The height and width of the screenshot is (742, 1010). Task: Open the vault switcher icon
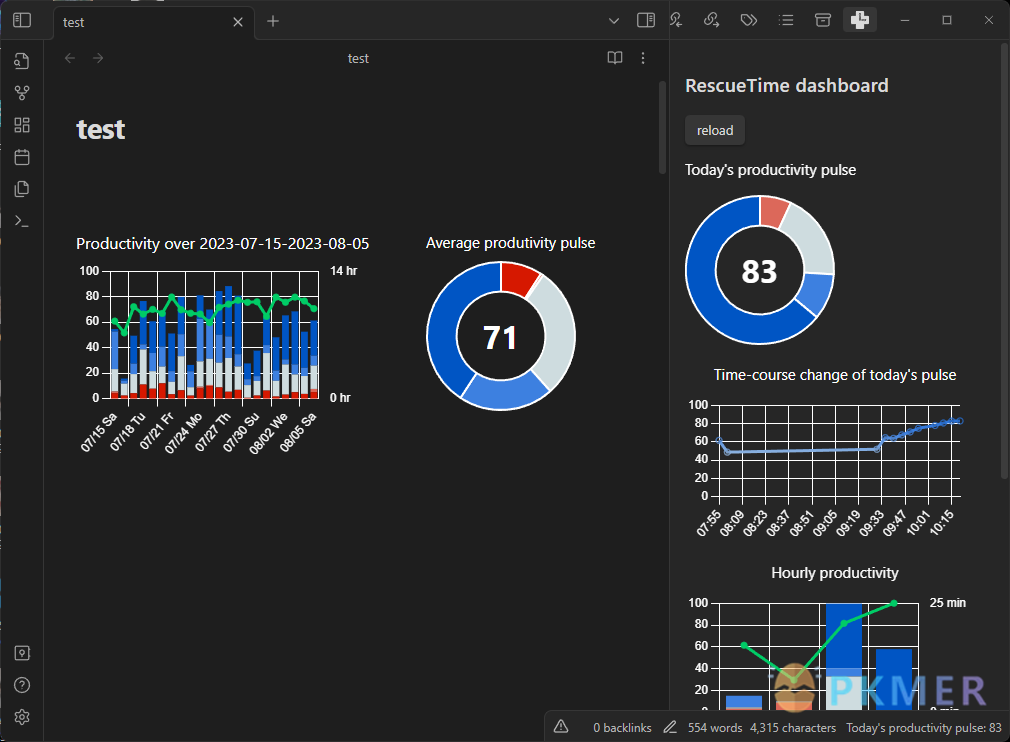click(x=22, y=653)
